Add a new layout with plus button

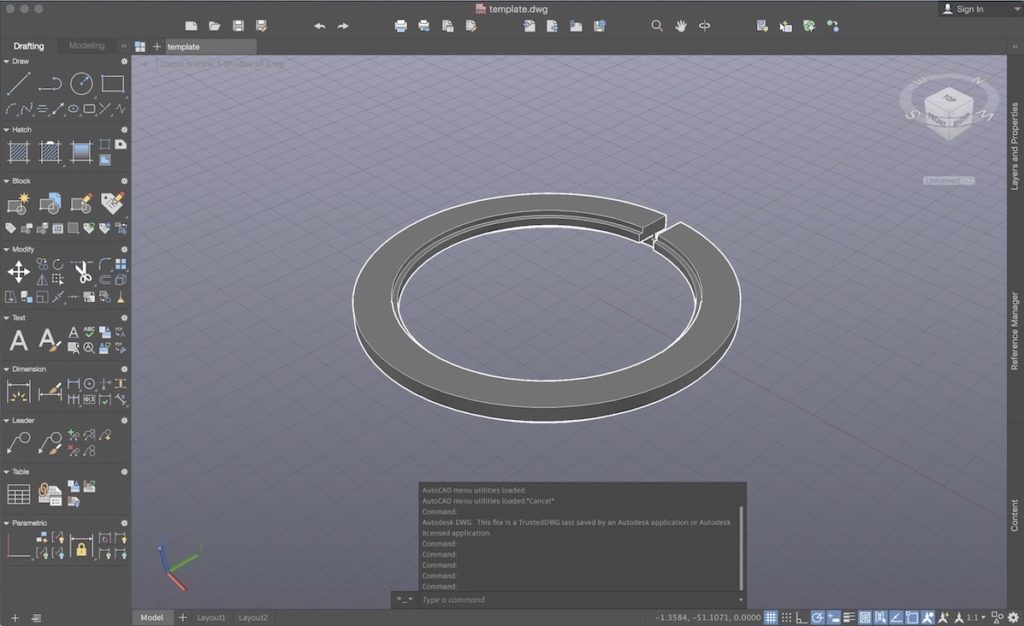183,618
